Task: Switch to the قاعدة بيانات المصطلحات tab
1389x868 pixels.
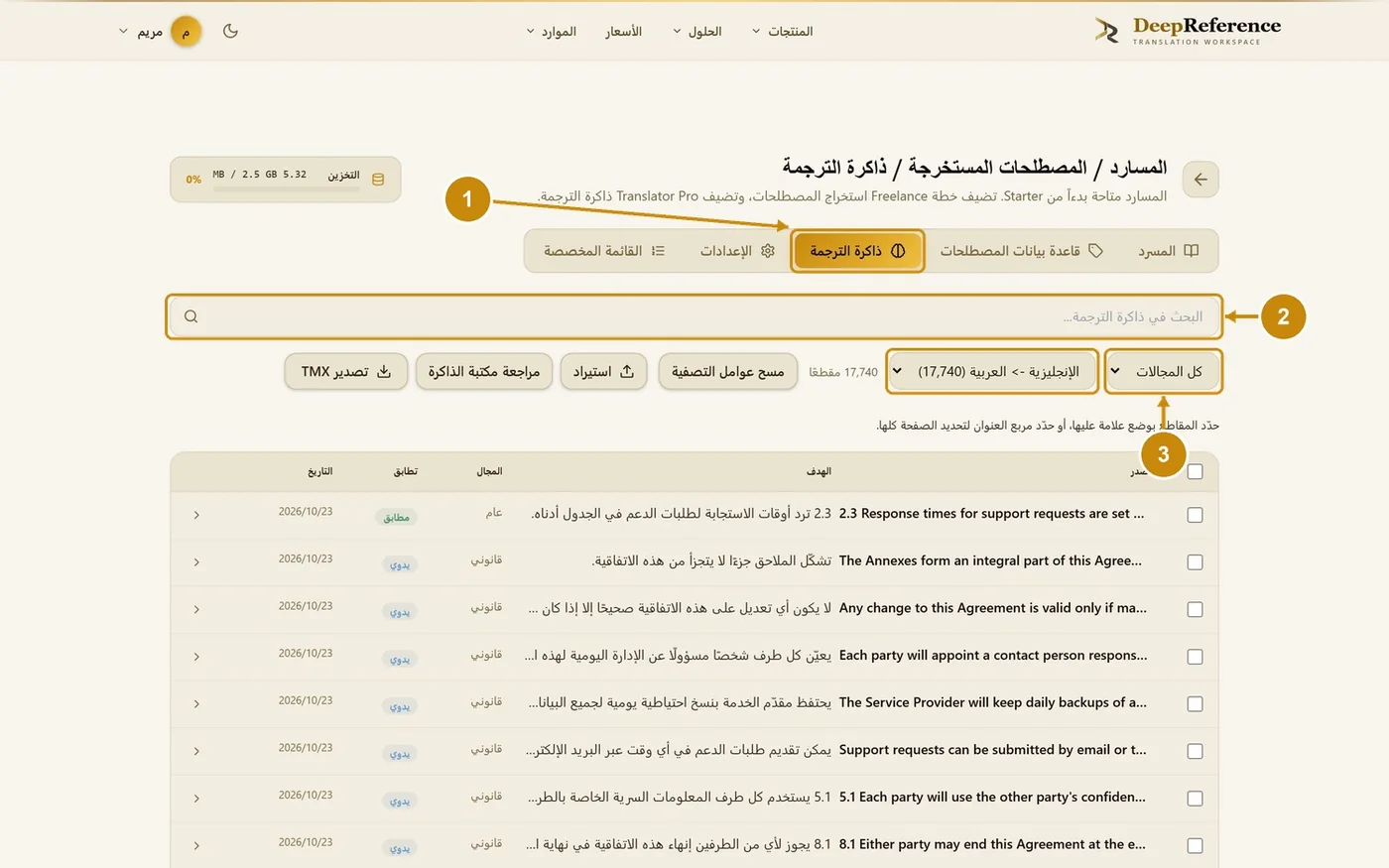Action: (1022, 251)
